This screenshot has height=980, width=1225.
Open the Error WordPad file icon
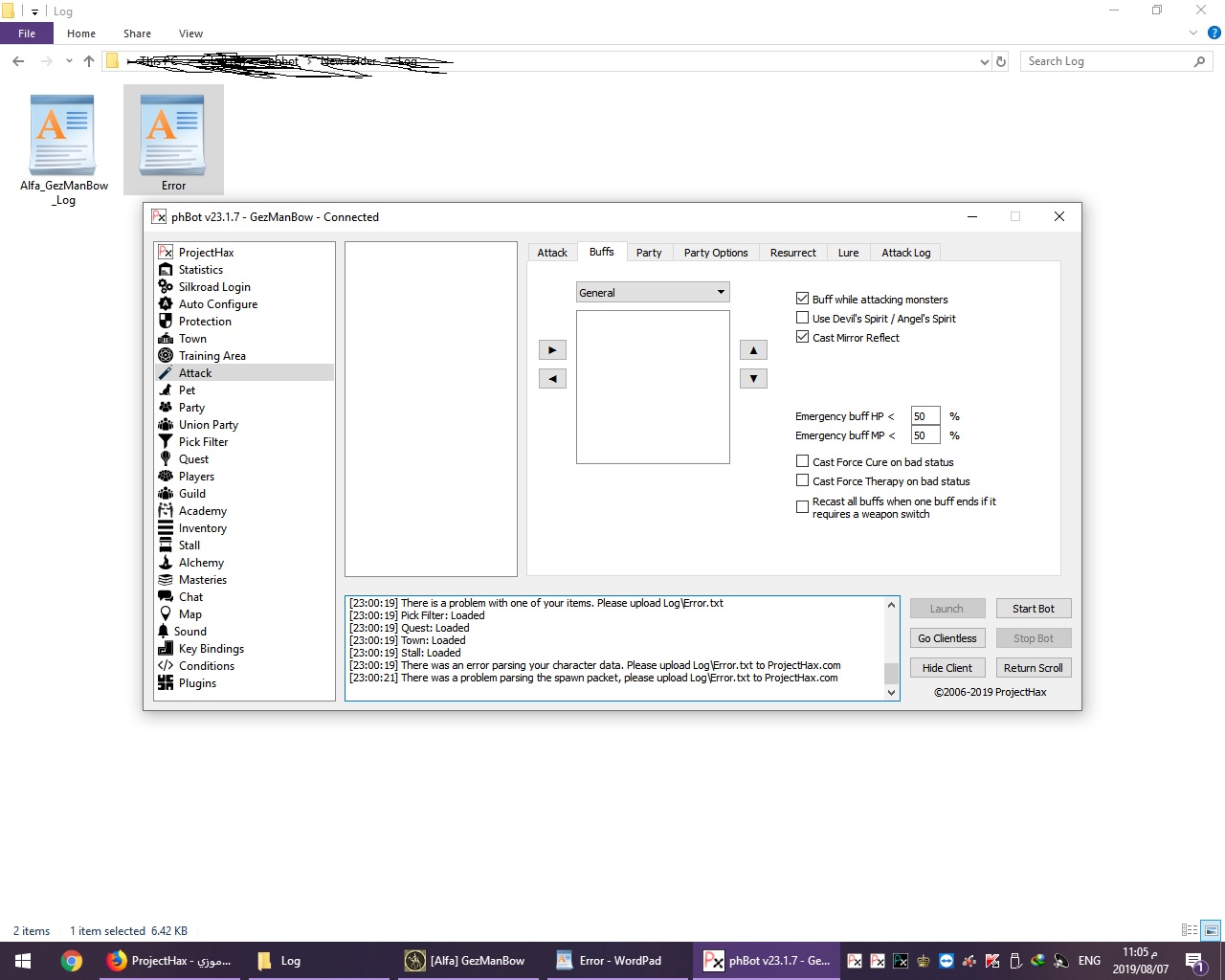(x=173, y=132)
